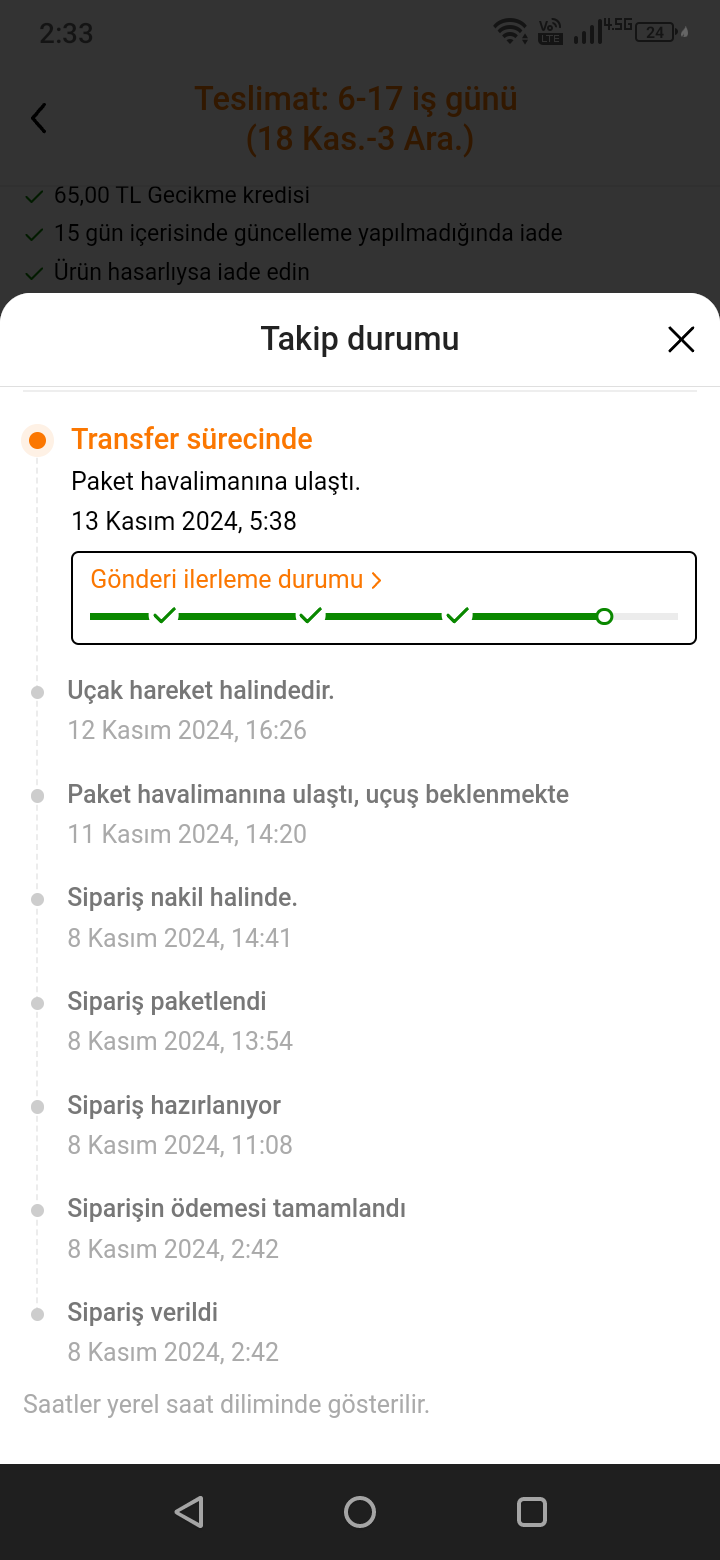Screen dimensions: 720x1560
Task: Open Gönderi ilerleme durumu details
Action: 227,580
